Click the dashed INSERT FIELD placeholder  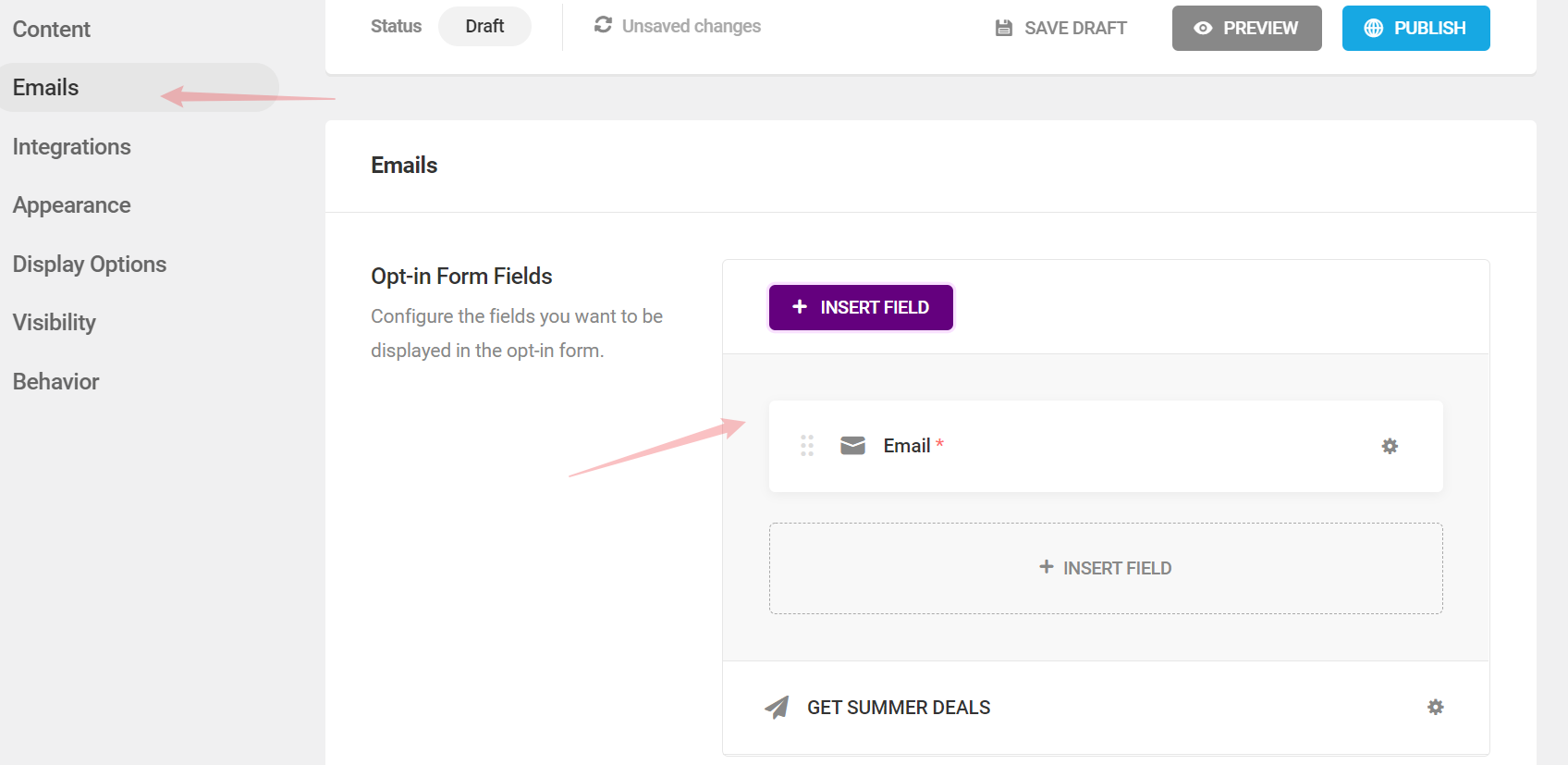coord(1106,568)
